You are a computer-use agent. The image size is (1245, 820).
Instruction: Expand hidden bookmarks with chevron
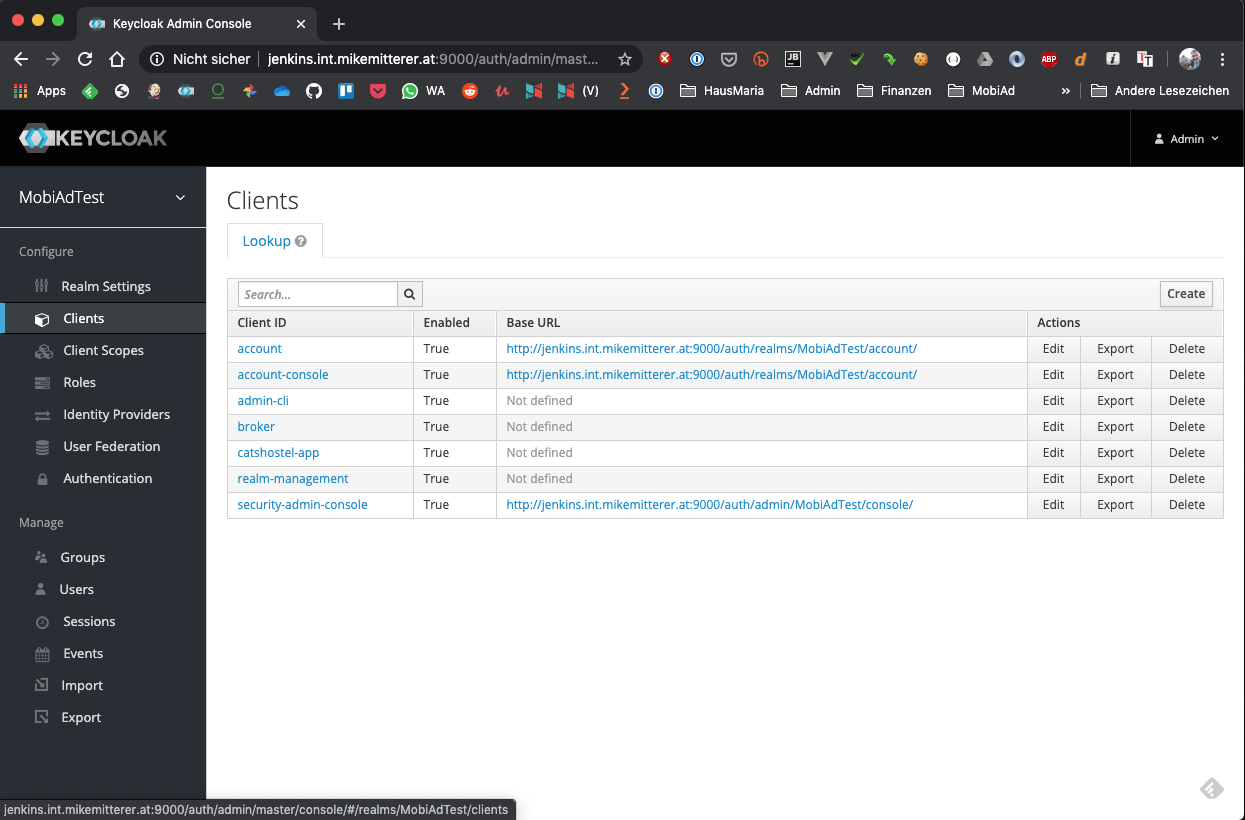point(1065,90)
